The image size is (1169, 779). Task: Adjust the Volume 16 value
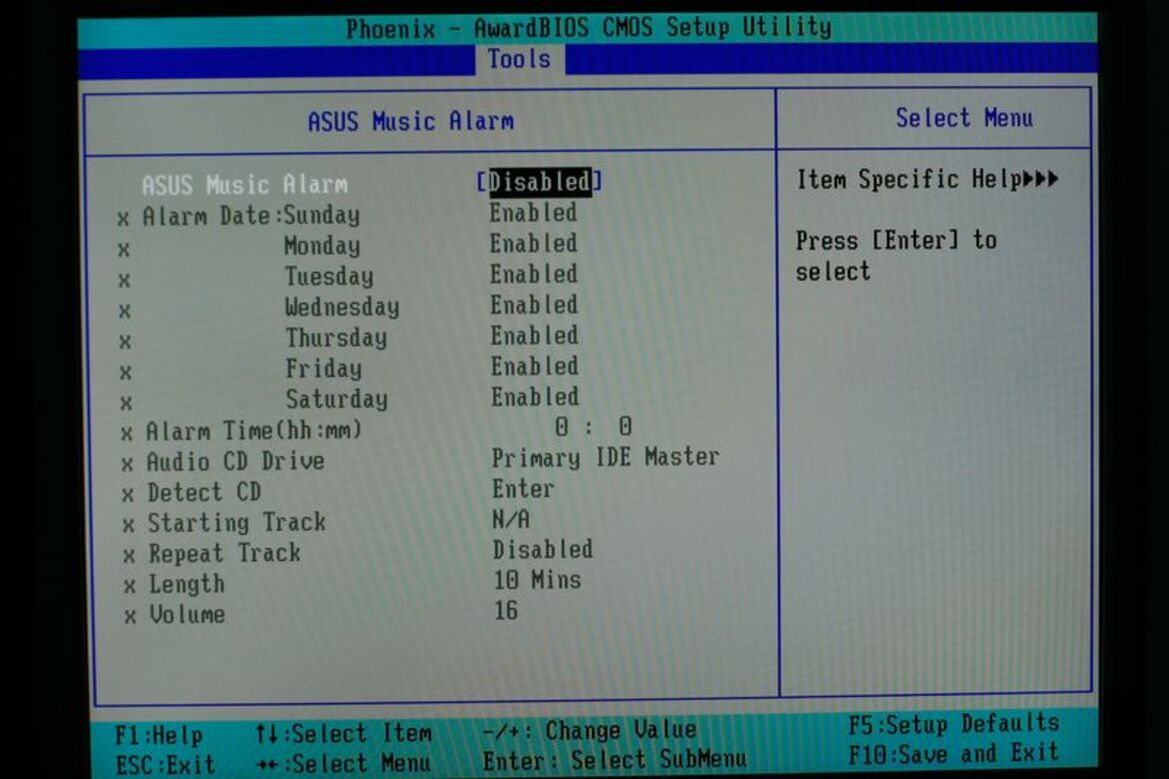tap(505, 611)
